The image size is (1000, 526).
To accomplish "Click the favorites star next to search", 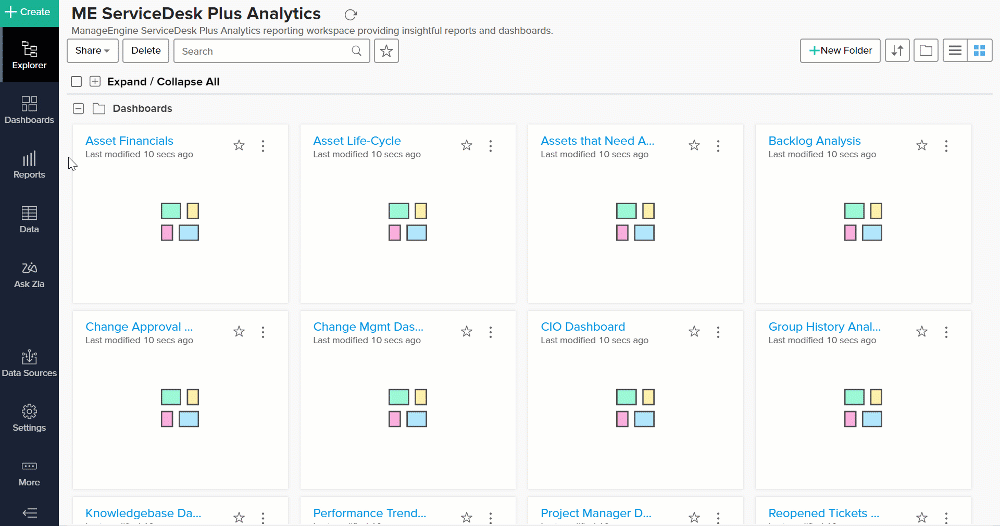I will [x=387, y=51].
